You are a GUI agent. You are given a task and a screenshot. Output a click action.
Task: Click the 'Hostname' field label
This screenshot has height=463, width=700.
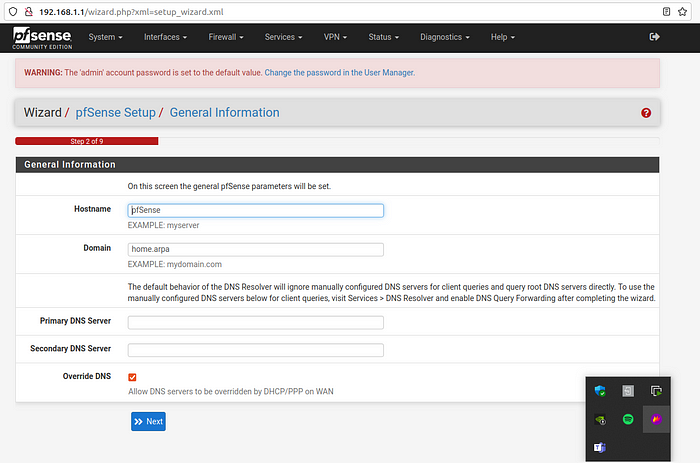(x=92, y=209)
